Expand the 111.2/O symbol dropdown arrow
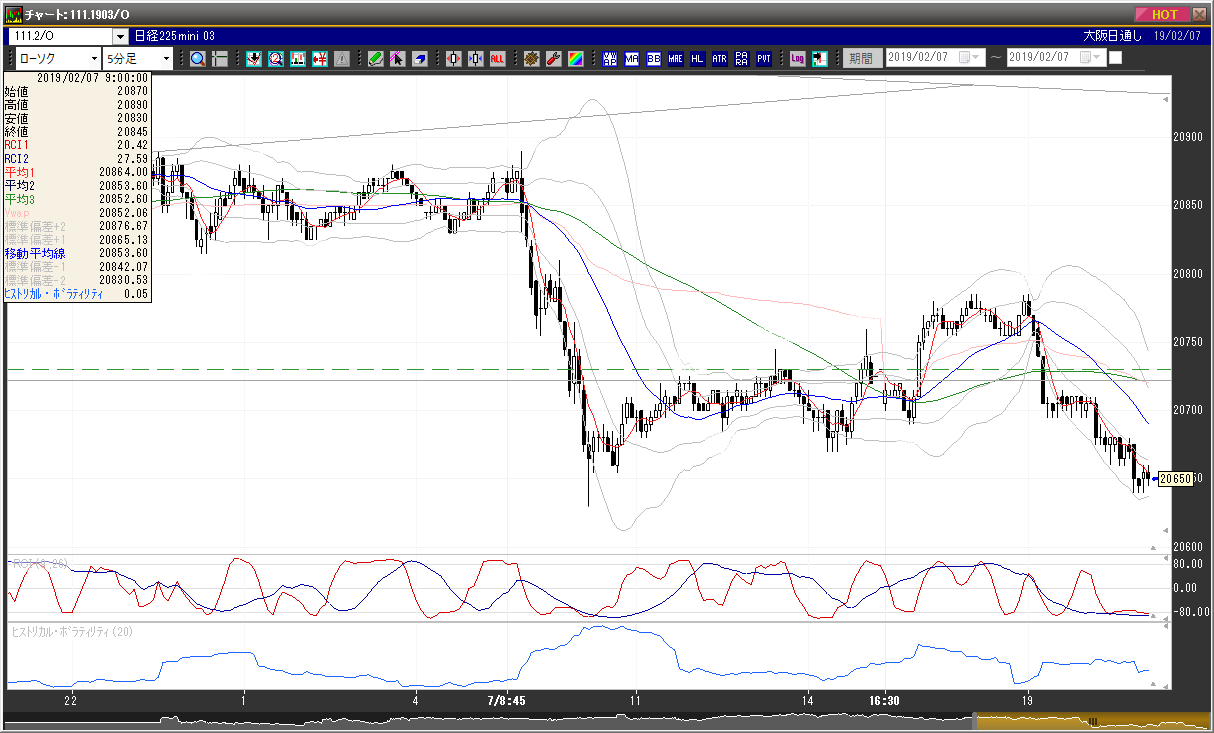 pyautogui.click(x=119, y=37)
